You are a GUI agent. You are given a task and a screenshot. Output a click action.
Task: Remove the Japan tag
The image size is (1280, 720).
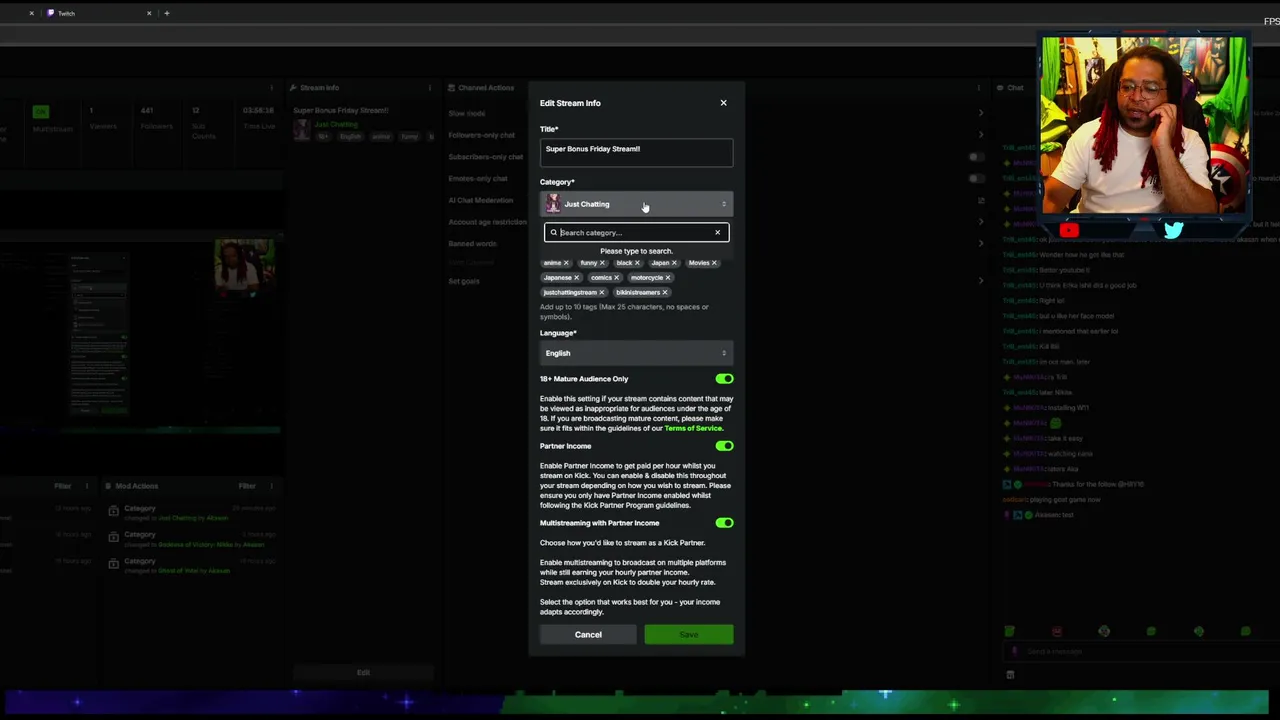674,263
